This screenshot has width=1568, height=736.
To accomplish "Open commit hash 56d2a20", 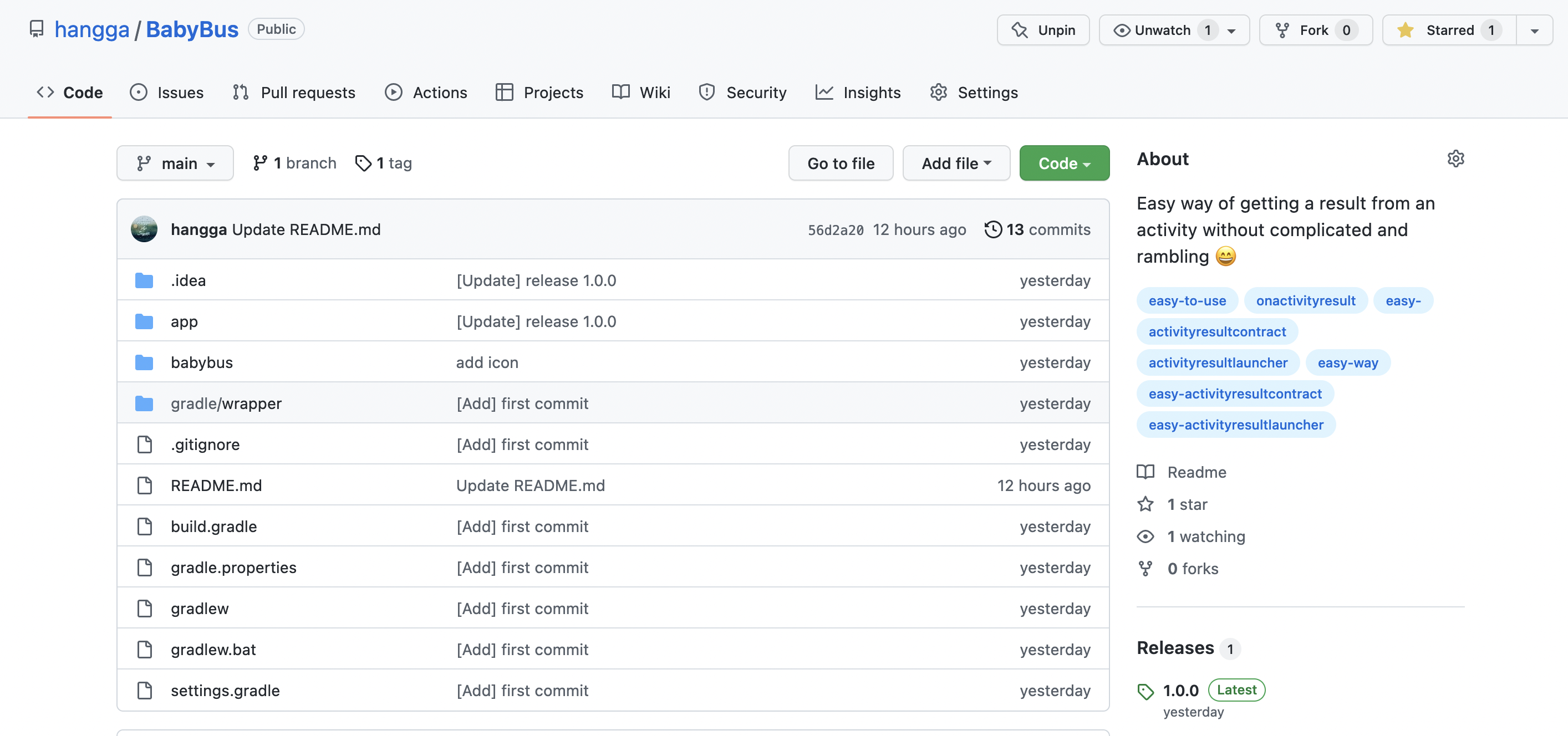I will tap(835, 230).
